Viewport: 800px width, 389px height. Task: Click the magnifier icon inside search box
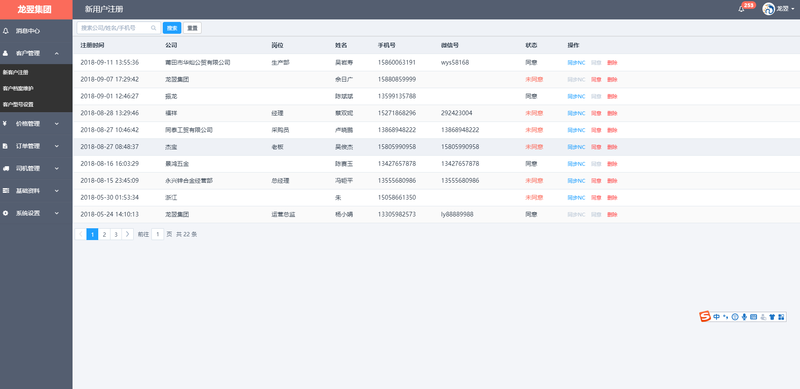[154, 28]
